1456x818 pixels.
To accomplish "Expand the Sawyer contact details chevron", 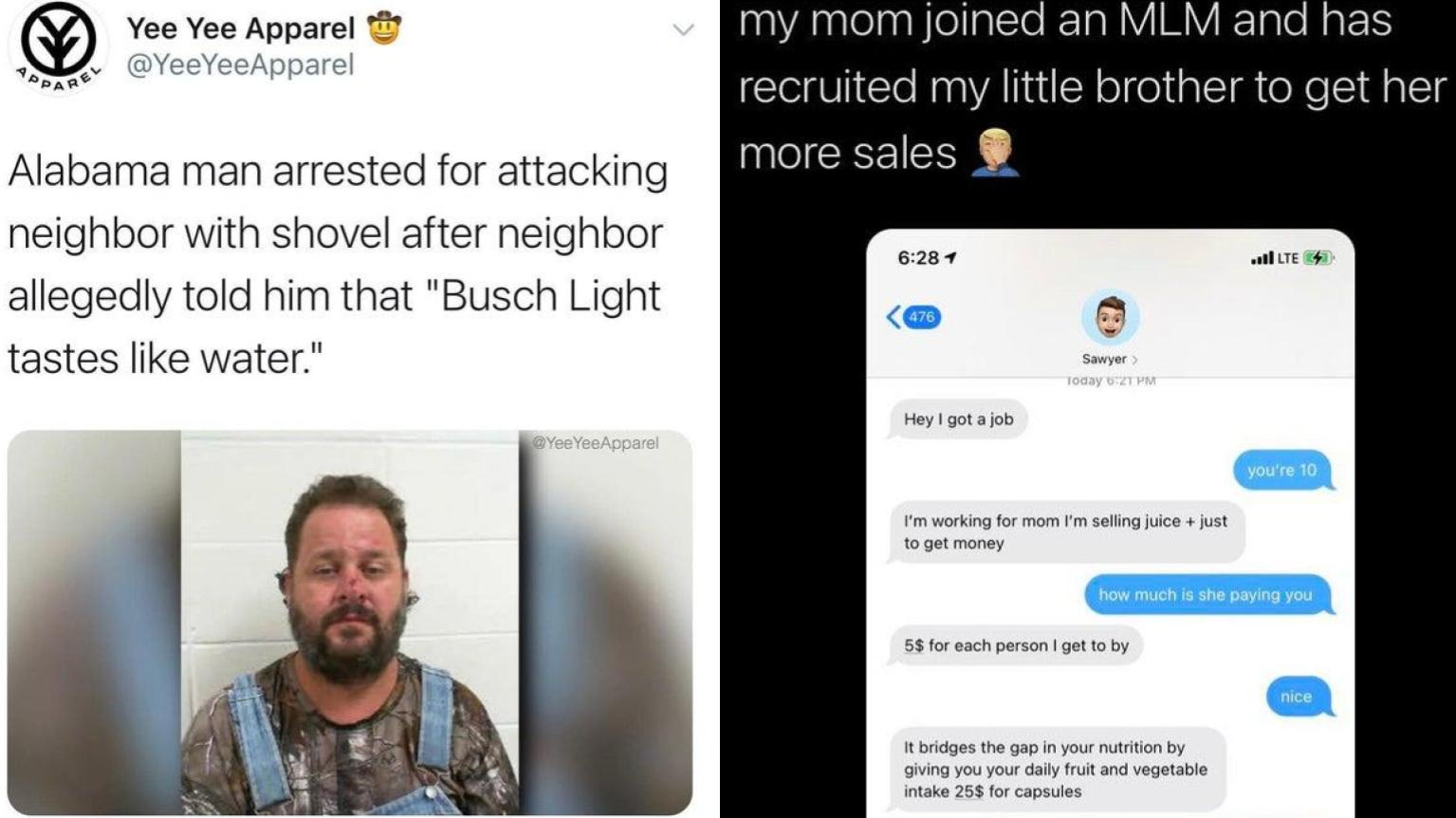I will pos(1133,360).
